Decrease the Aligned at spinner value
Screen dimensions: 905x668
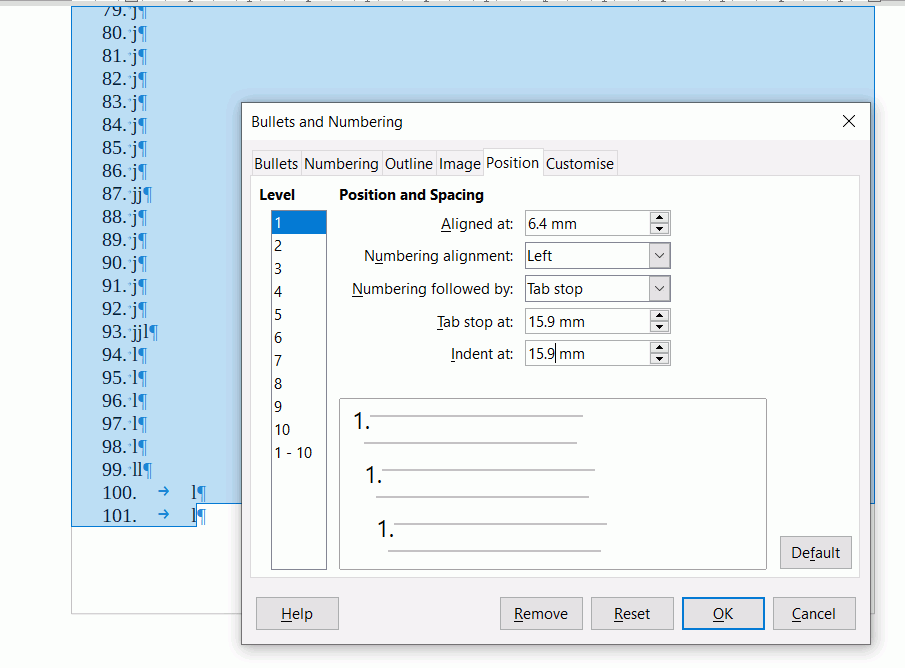pos(659,229)
